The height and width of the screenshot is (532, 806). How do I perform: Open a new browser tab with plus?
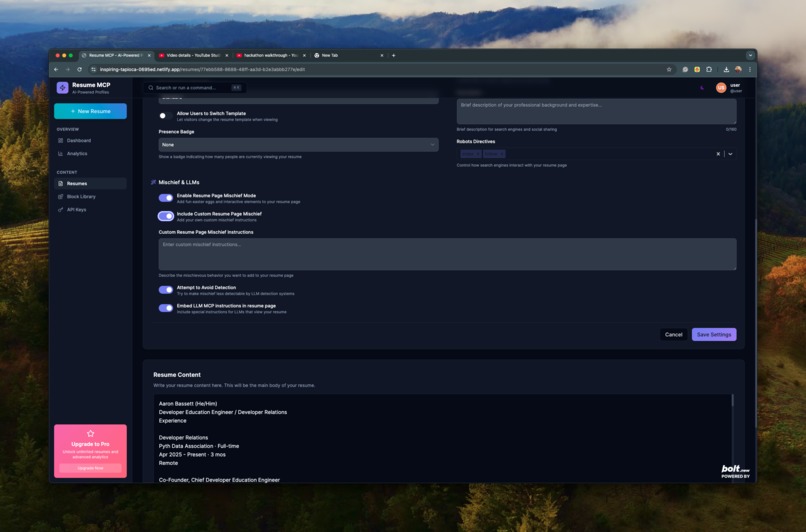(394, 56)
